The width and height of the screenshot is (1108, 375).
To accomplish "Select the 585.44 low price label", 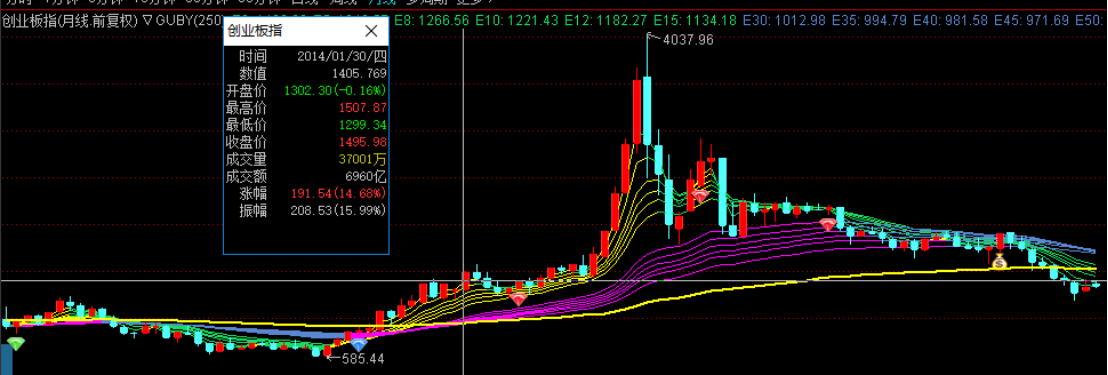I will tap(363, 359).
